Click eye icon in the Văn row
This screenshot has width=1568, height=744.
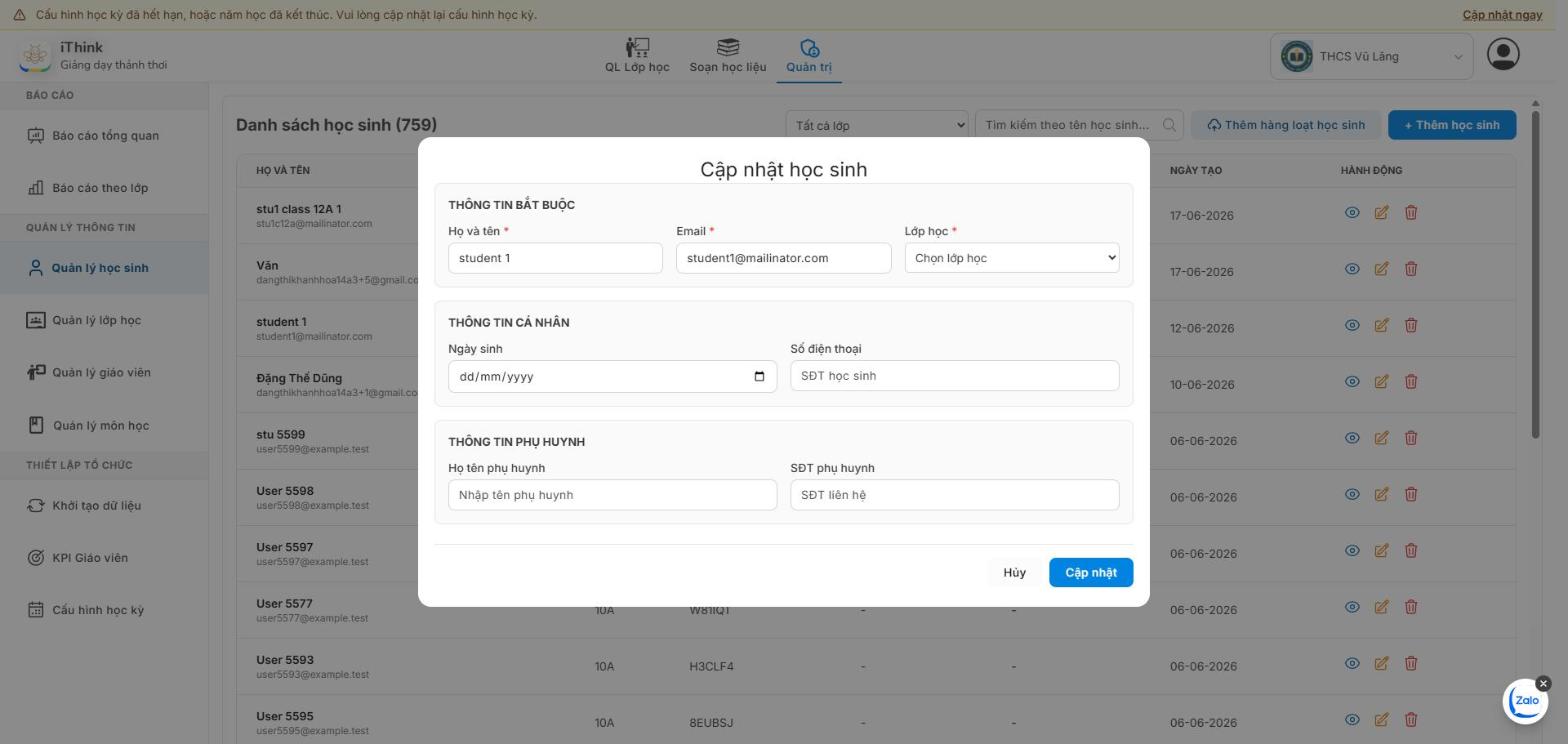[1352, 269]
